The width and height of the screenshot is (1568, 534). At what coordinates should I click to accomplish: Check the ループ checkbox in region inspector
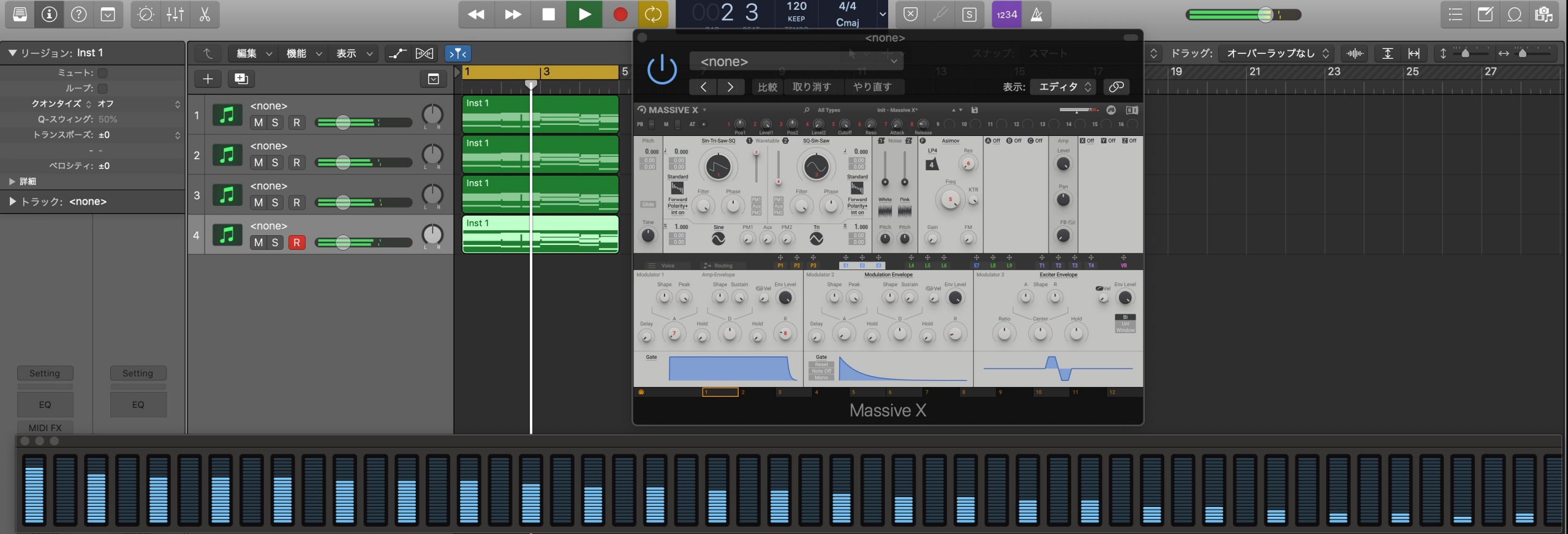tap(102, 88)
